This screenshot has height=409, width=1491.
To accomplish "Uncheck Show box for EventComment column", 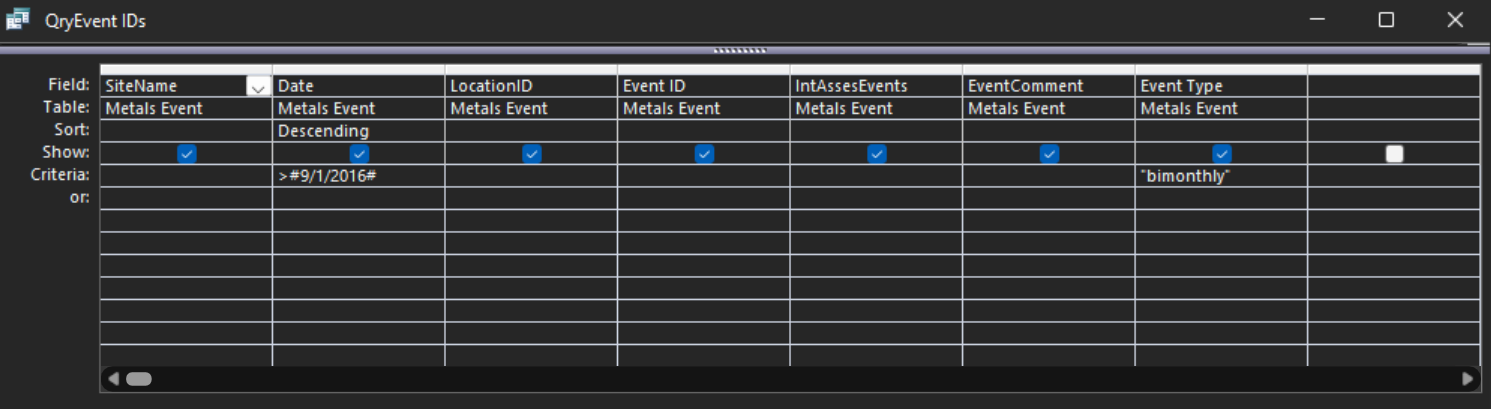I will (1049, 154).
